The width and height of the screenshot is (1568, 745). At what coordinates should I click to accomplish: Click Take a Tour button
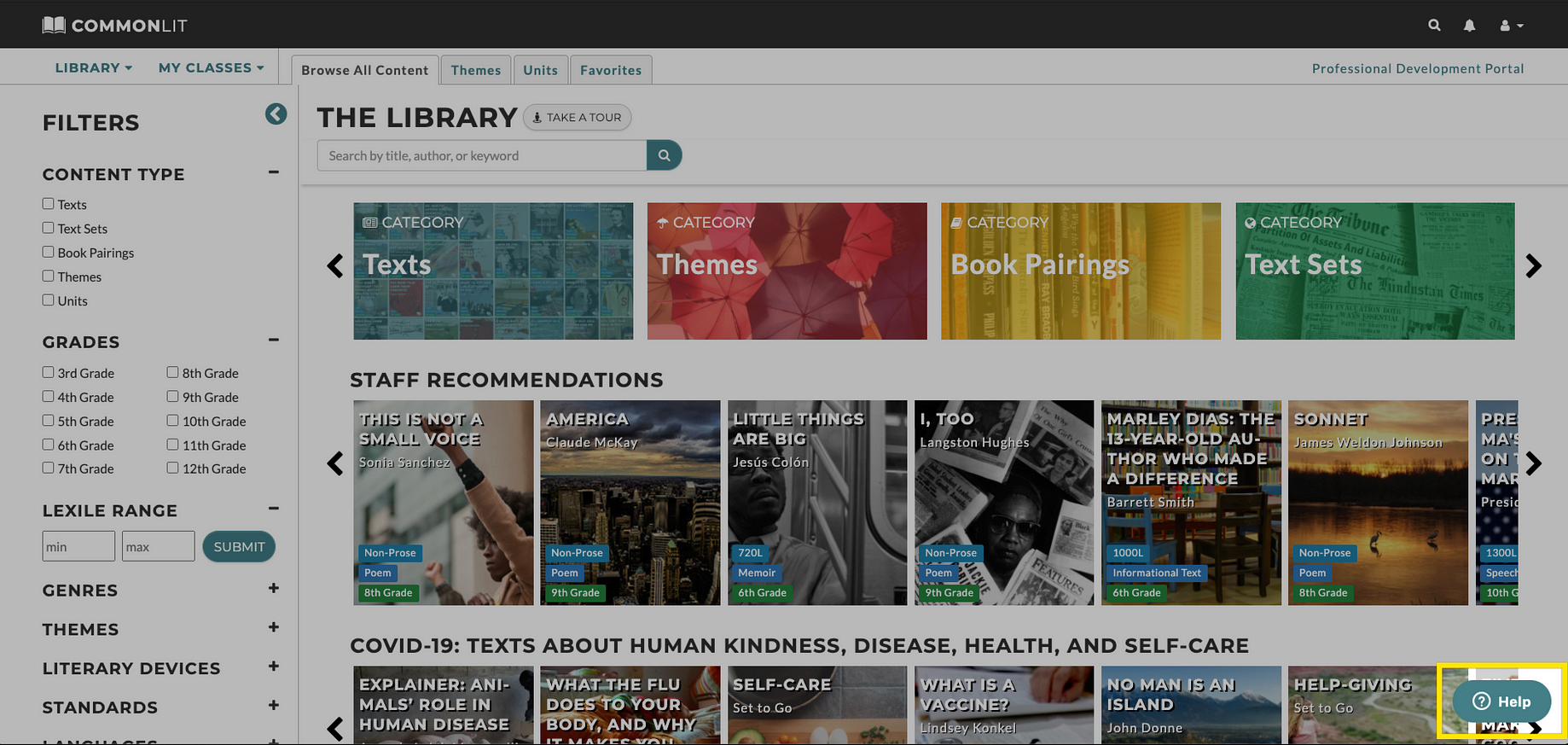coord(577,117)
